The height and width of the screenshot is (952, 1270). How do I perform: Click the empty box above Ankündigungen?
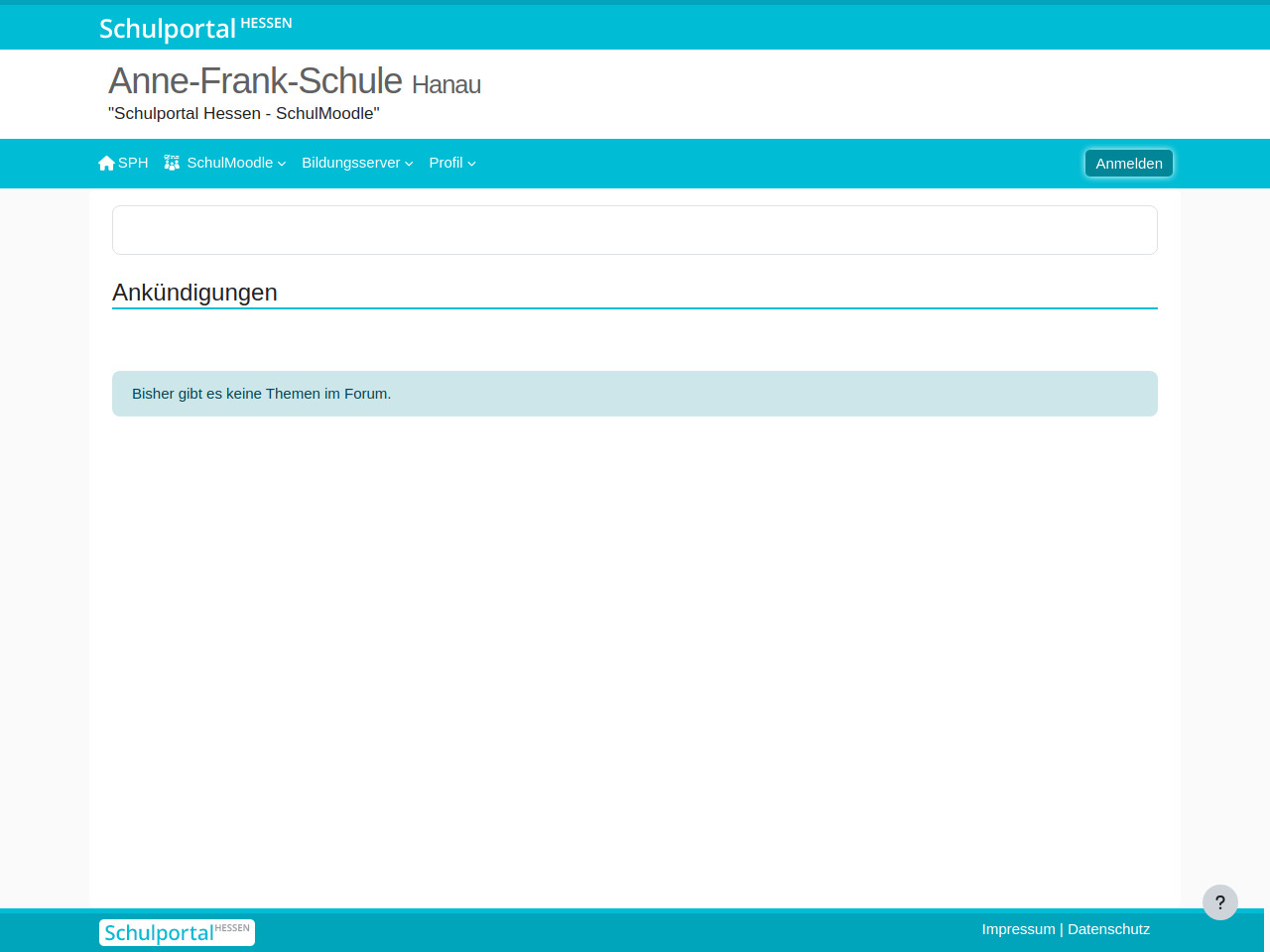(x=635, y=230)
